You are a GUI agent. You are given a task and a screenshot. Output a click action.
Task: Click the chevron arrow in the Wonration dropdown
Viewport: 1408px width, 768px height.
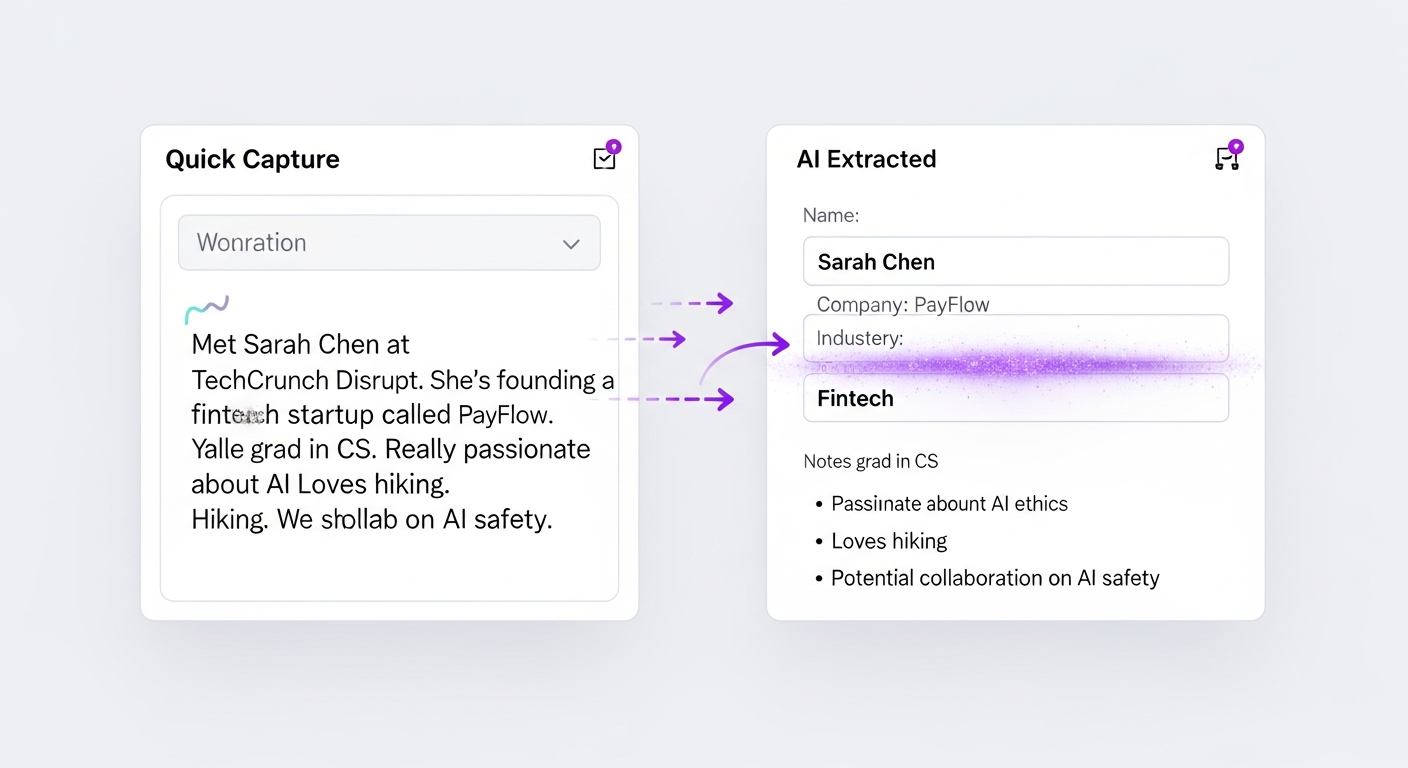pyautogui.click(x=571, y=243)
